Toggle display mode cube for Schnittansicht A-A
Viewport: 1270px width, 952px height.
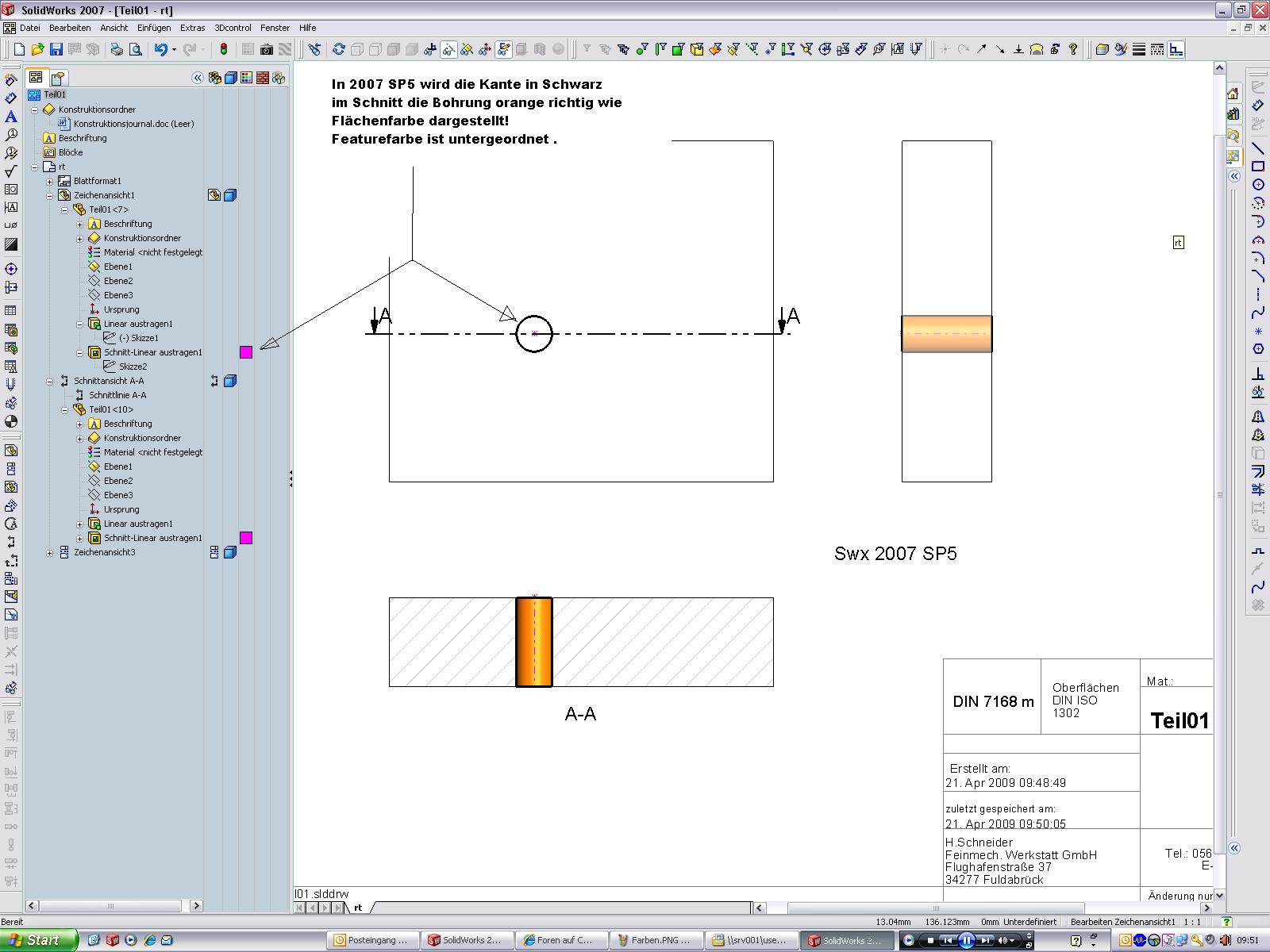click(x=230, y=381)
